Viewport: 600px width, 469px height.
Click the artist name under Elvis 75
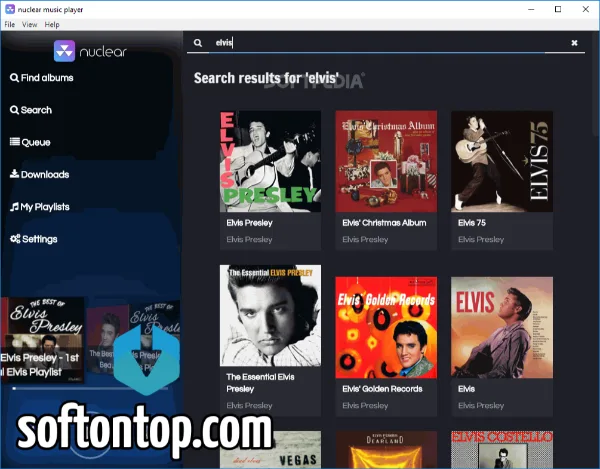point(481,239)
